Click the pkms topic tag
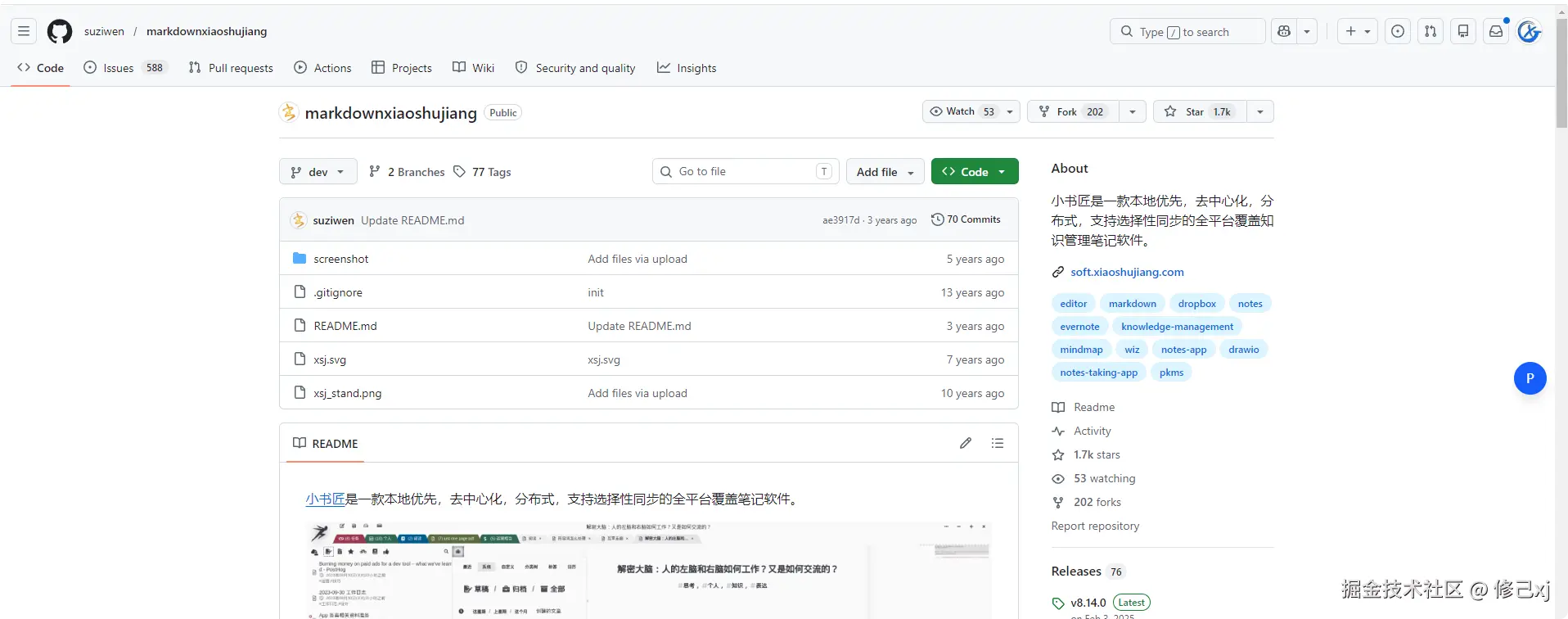The height and width of the screenshot is (619, 1568). click(x=1171, y=373)
